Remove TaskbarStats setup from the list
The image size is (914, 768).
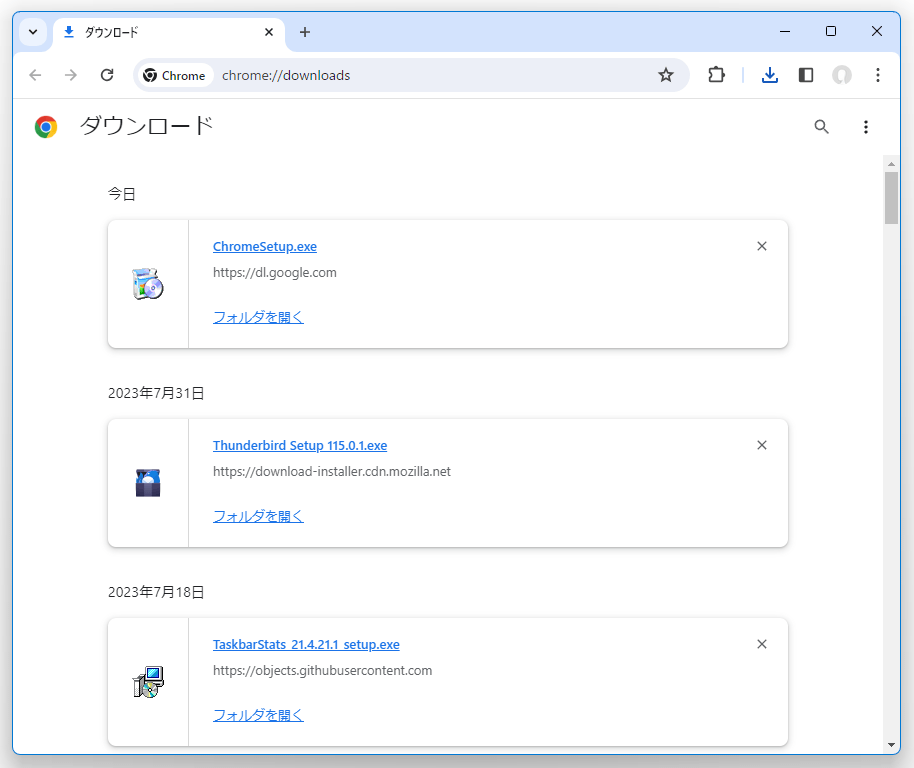point(762,644)
